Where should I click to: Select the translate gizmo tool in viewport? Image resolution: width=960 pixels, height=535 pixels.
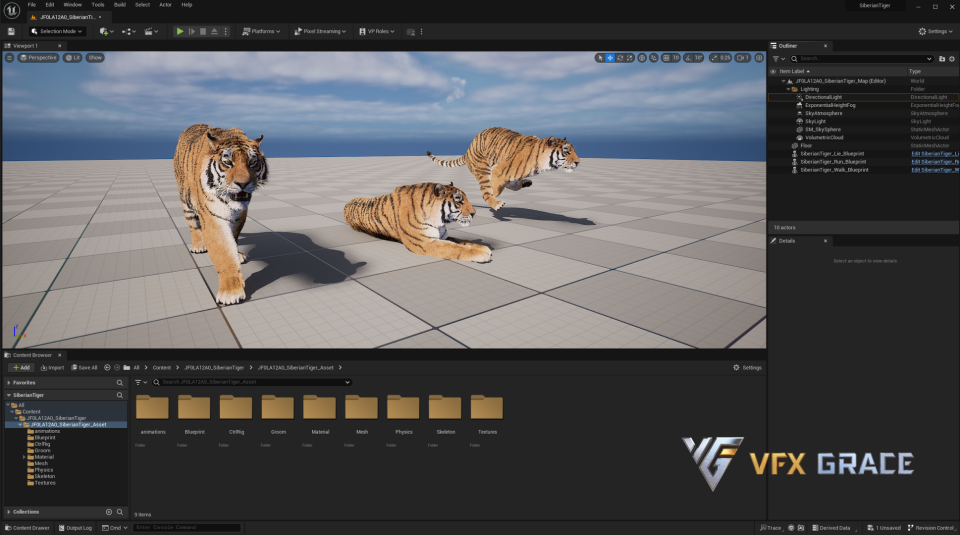(610, 58)
